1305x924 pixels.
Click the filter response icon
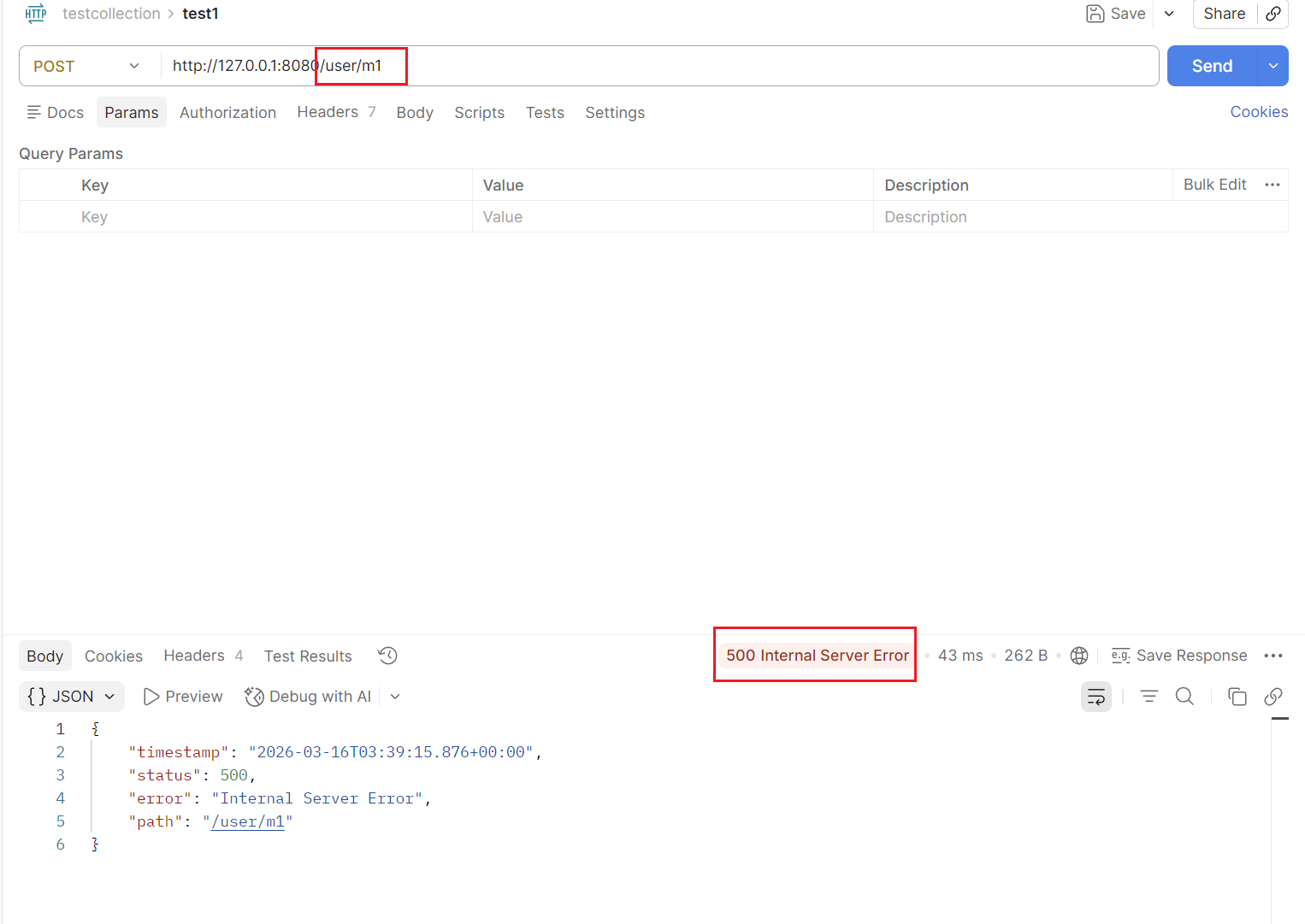pos(1149,697)
